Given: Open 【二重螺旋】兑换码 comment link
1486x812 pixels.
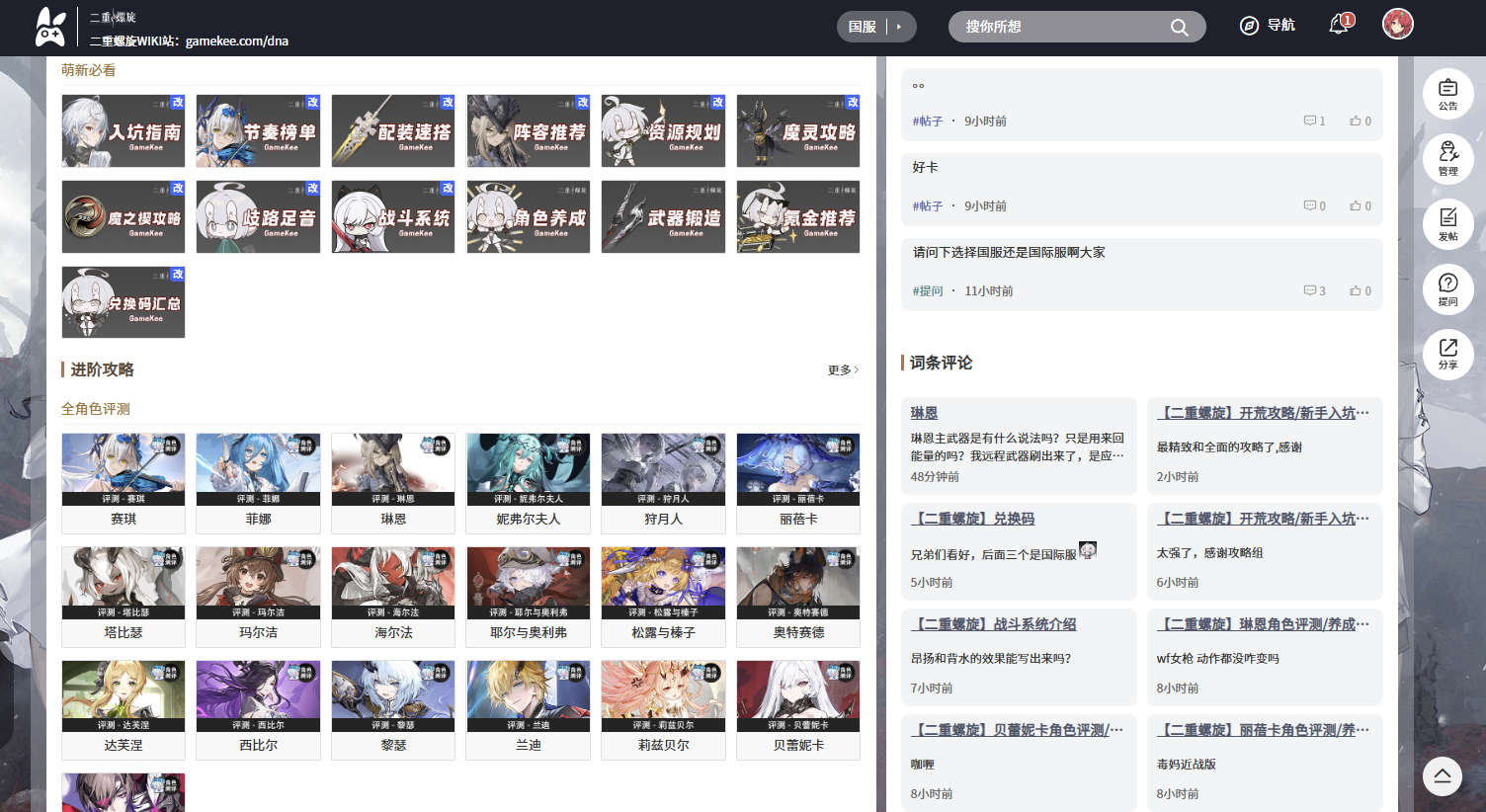Looking at the screenshot, I should click(x=972, y=519).
